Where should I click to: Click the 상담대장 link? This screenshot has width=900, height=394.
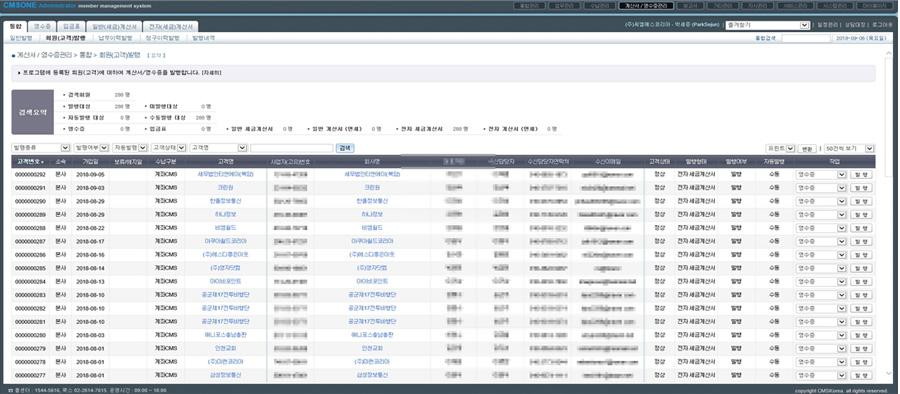click(855, 25)
